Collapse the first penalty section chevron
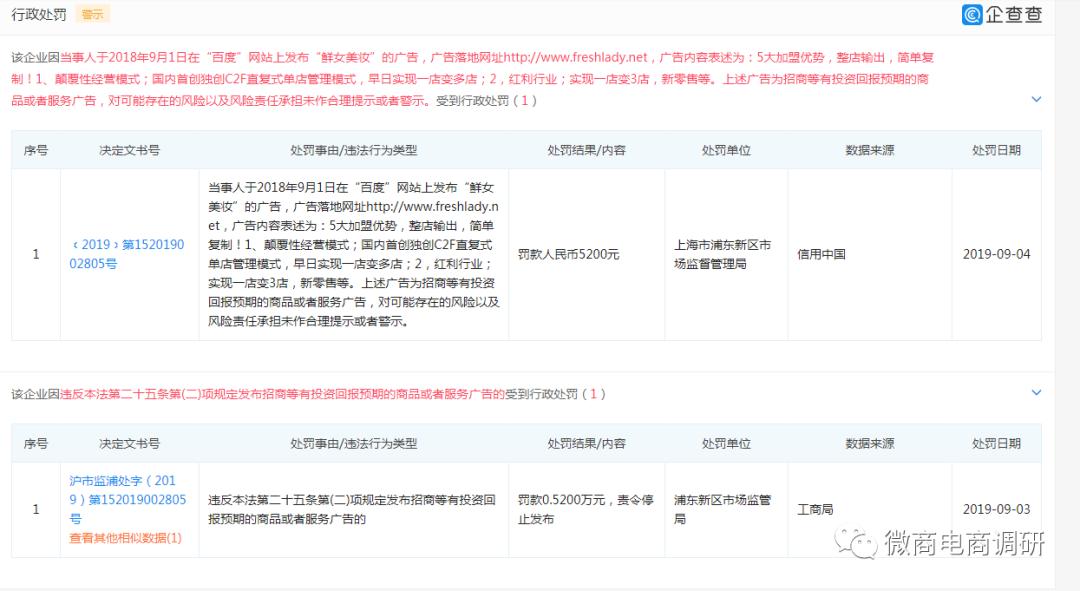Screen dimensions: 1080x591 tap(1036, 99)
